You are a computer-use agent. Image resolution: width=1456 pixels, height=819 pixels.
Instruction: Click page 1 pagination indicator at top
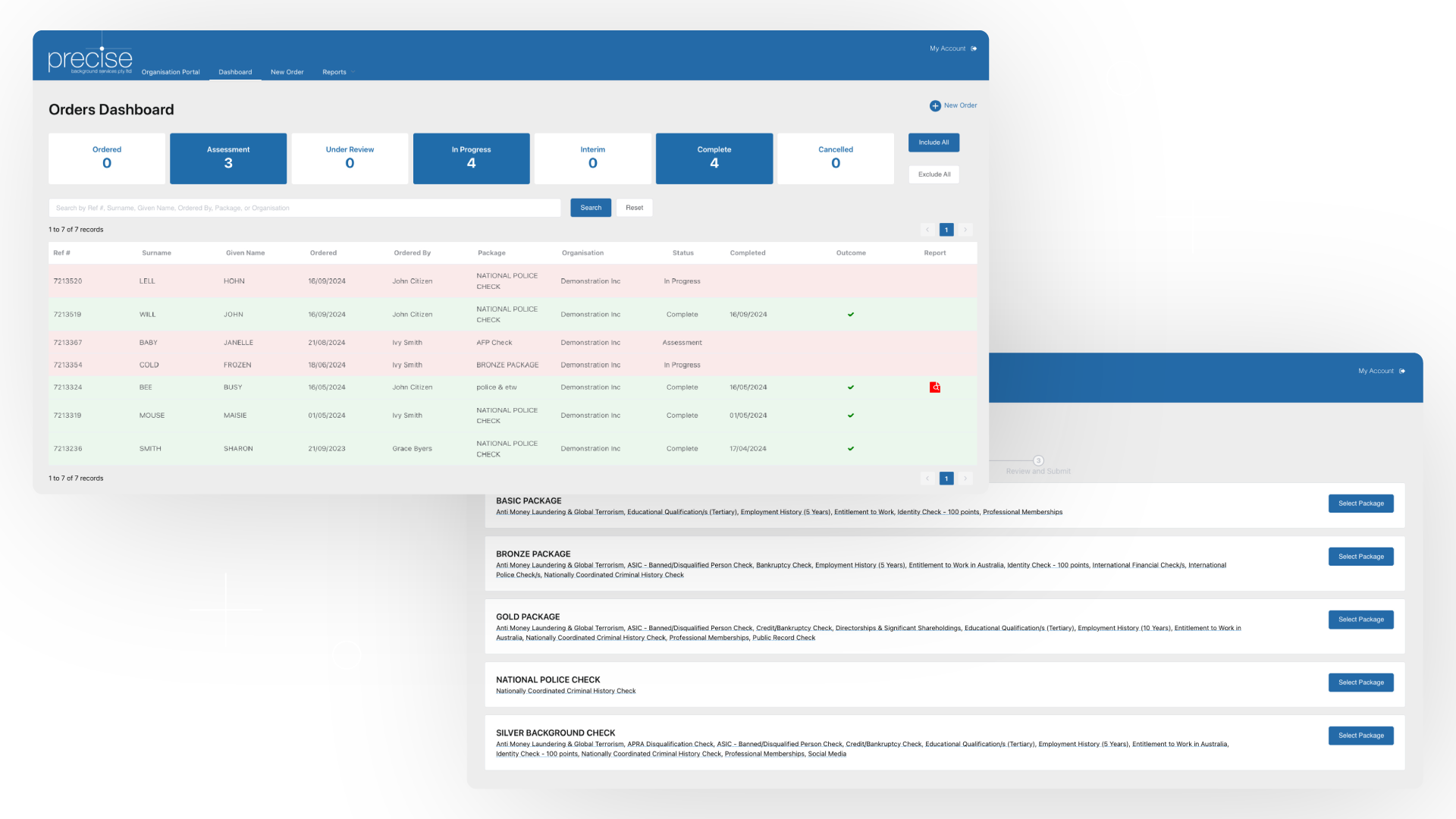coord(946,230)
